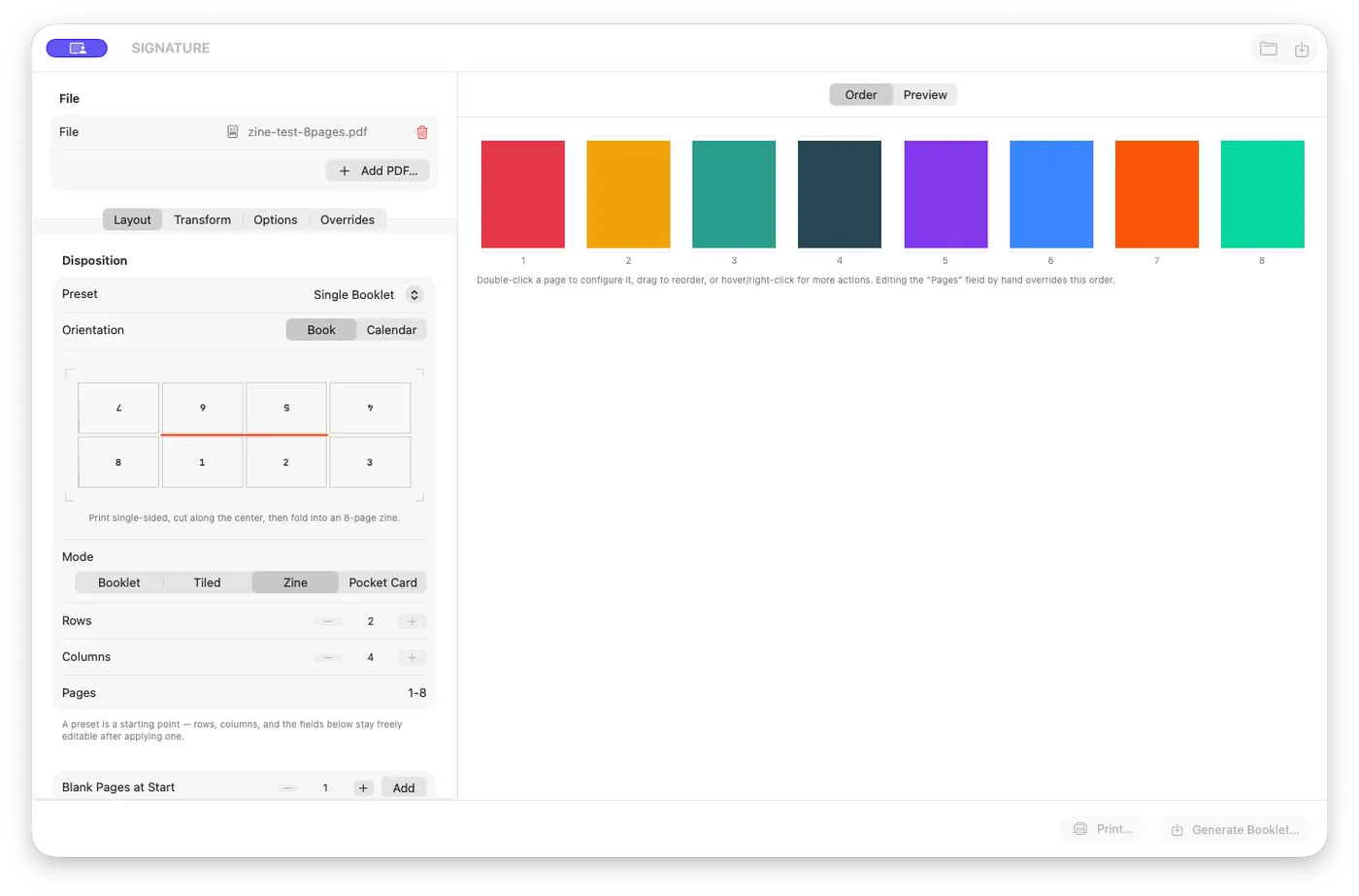Decrease the Columns value
The height and width of the screenshot is (896, 1359).
pos(328,657)
